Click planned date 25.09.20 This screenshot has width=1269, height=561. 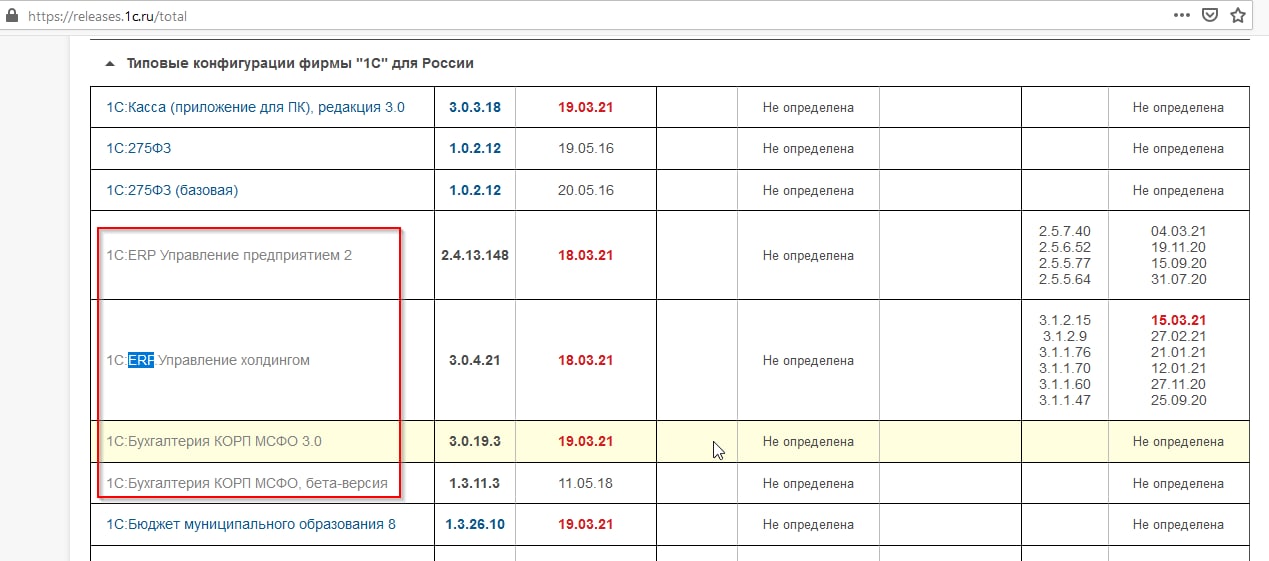click(1178, 400)
